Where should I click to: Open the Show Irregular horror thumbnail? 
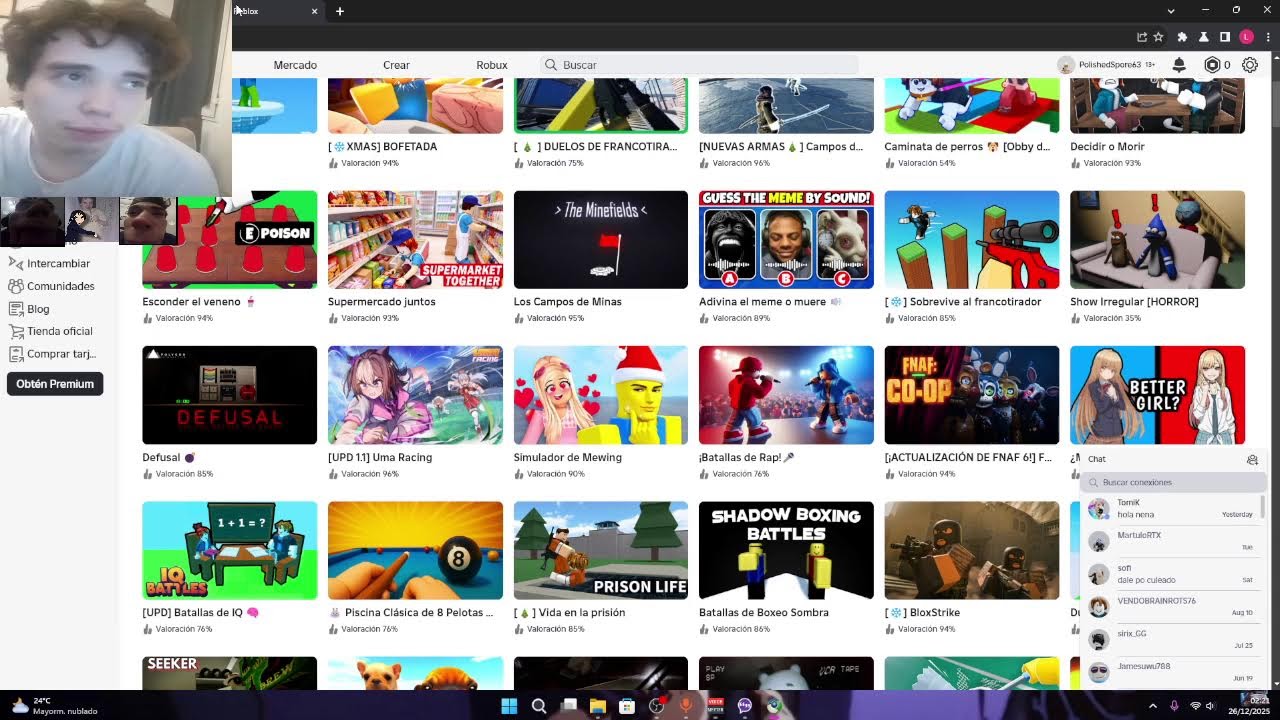tap(1157, 240)
